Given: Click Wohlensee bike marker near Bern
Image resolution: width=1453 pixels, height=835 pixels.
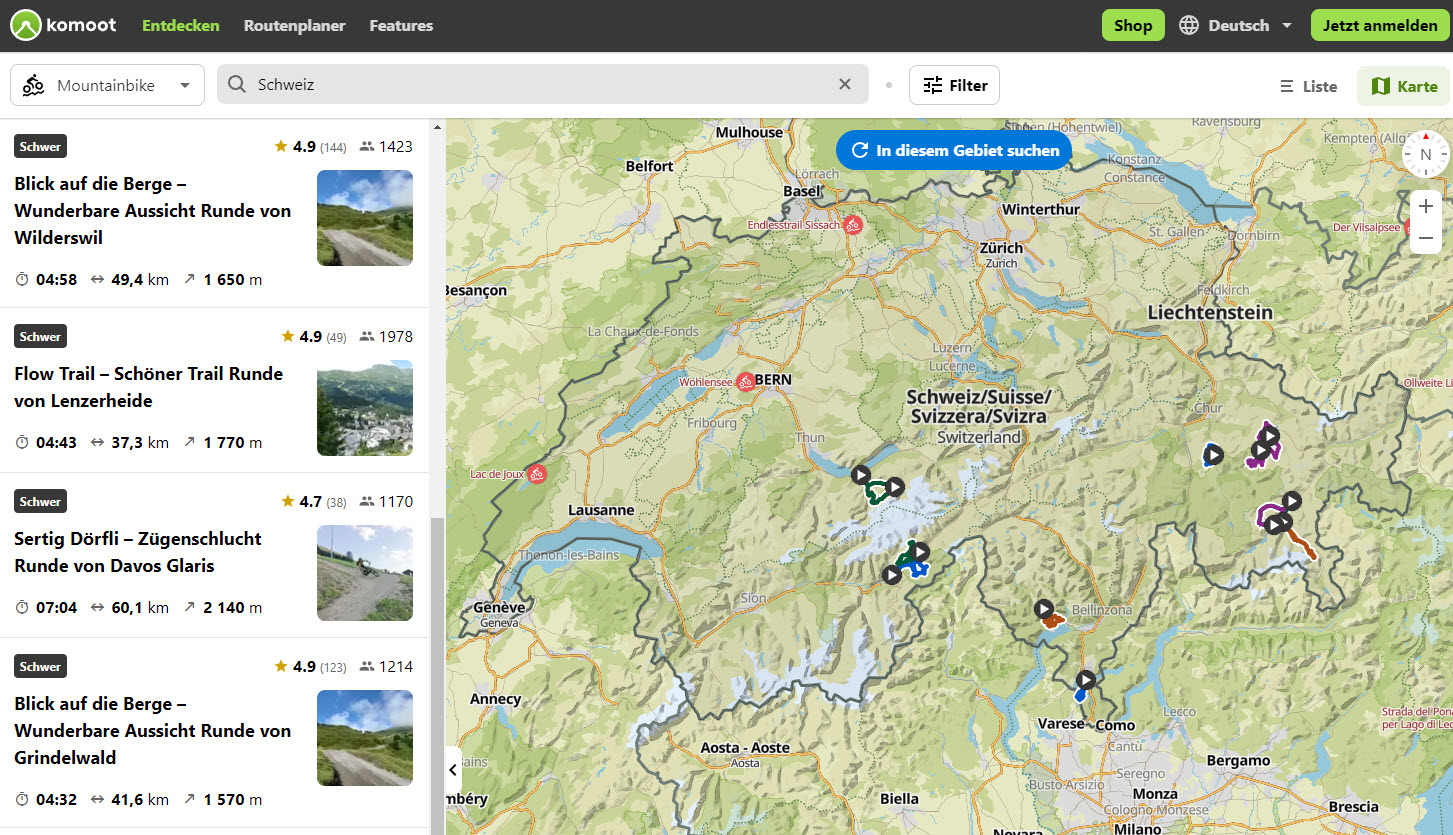Looking at the screenshot, I should (x=745, y=382).
